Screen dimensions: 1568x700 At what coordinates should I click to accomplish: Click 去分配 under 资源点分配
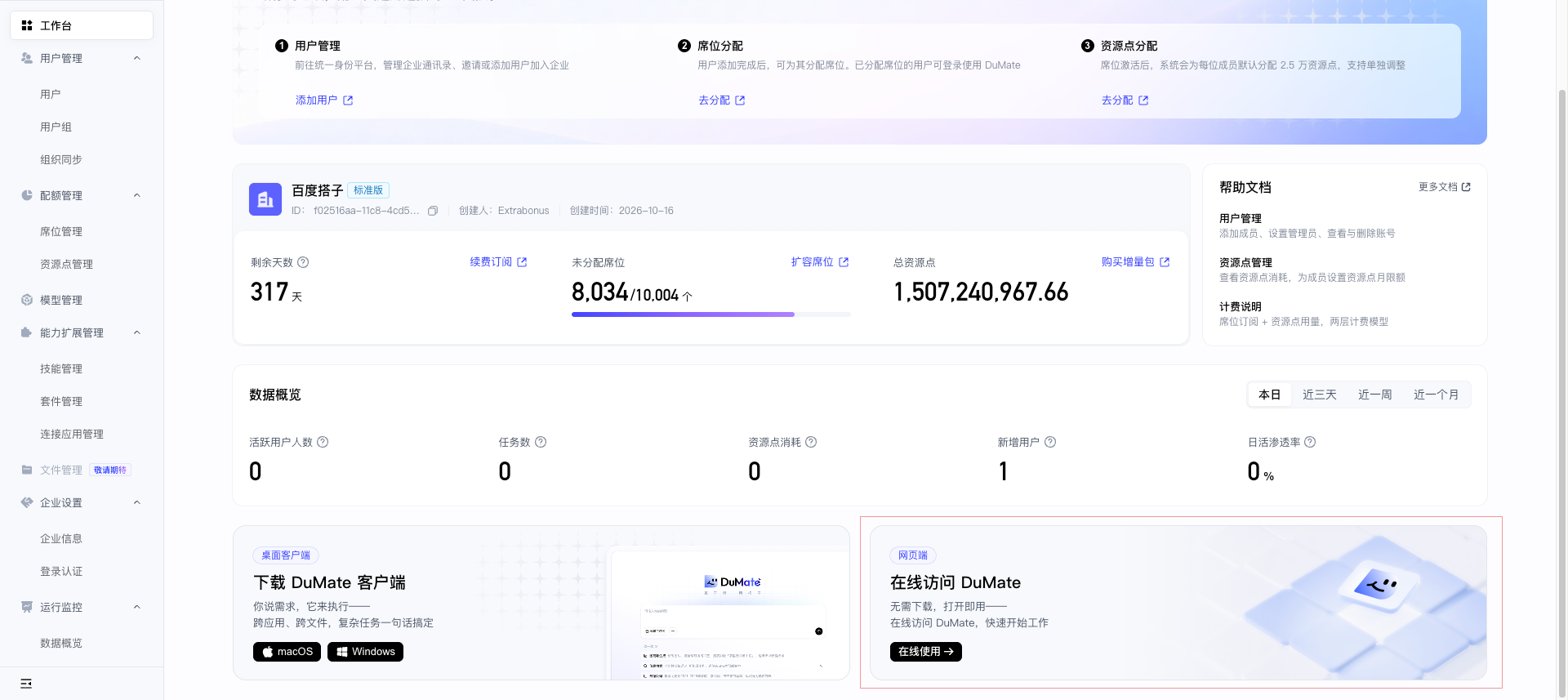1125,100
